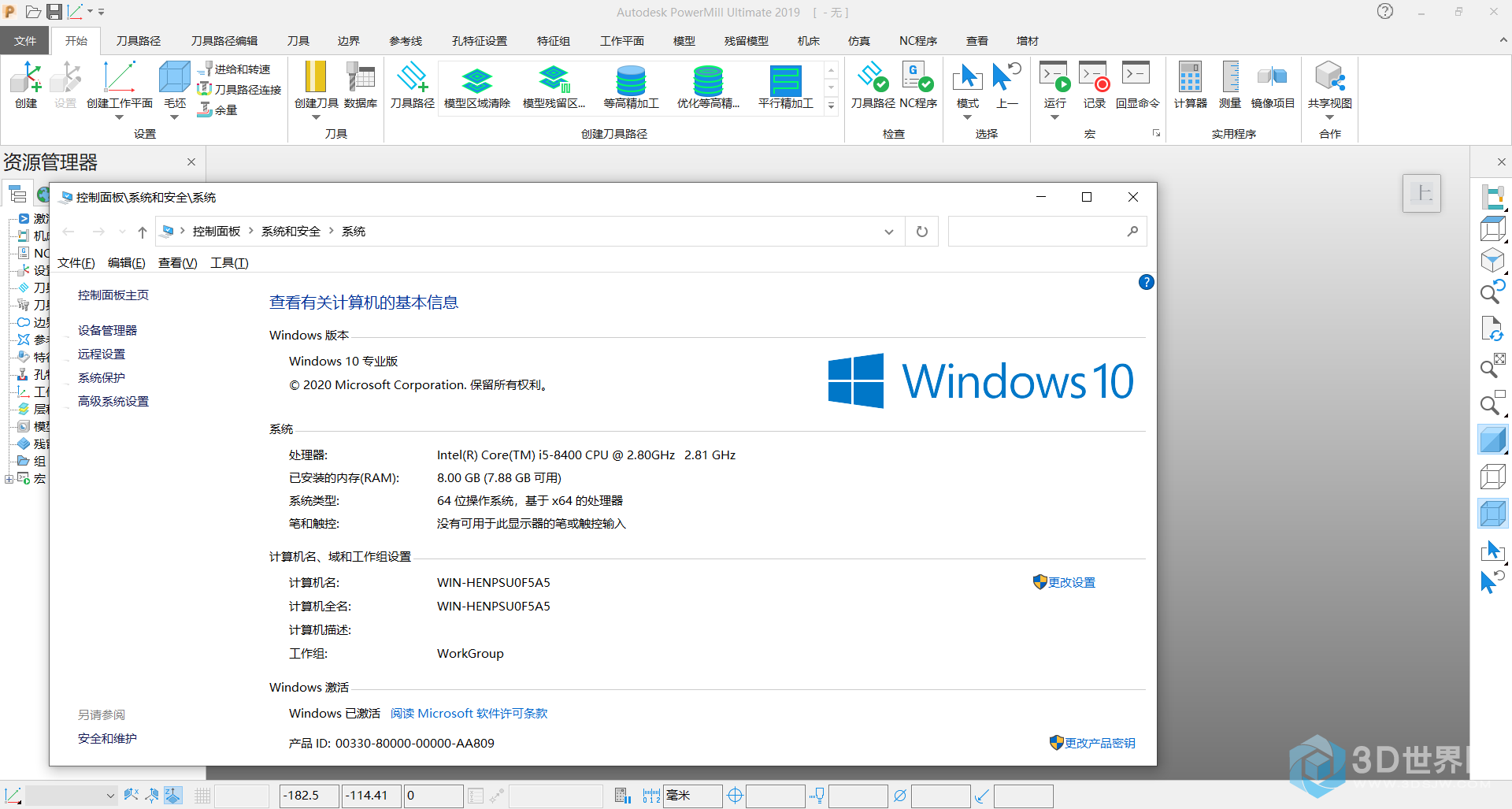Click the 模式 selection mode icon
The image size is (1512, 809).
pos(967,85)
